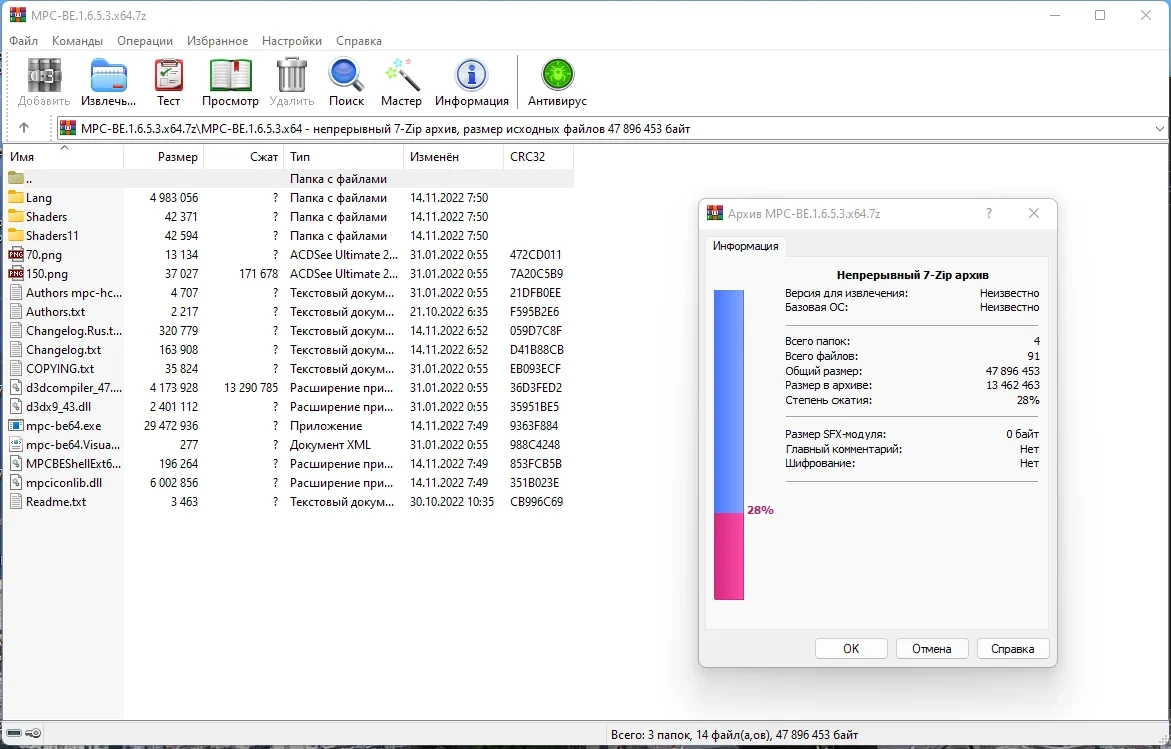Click the mpciconlib.dll file icon

tap(16, 482)
